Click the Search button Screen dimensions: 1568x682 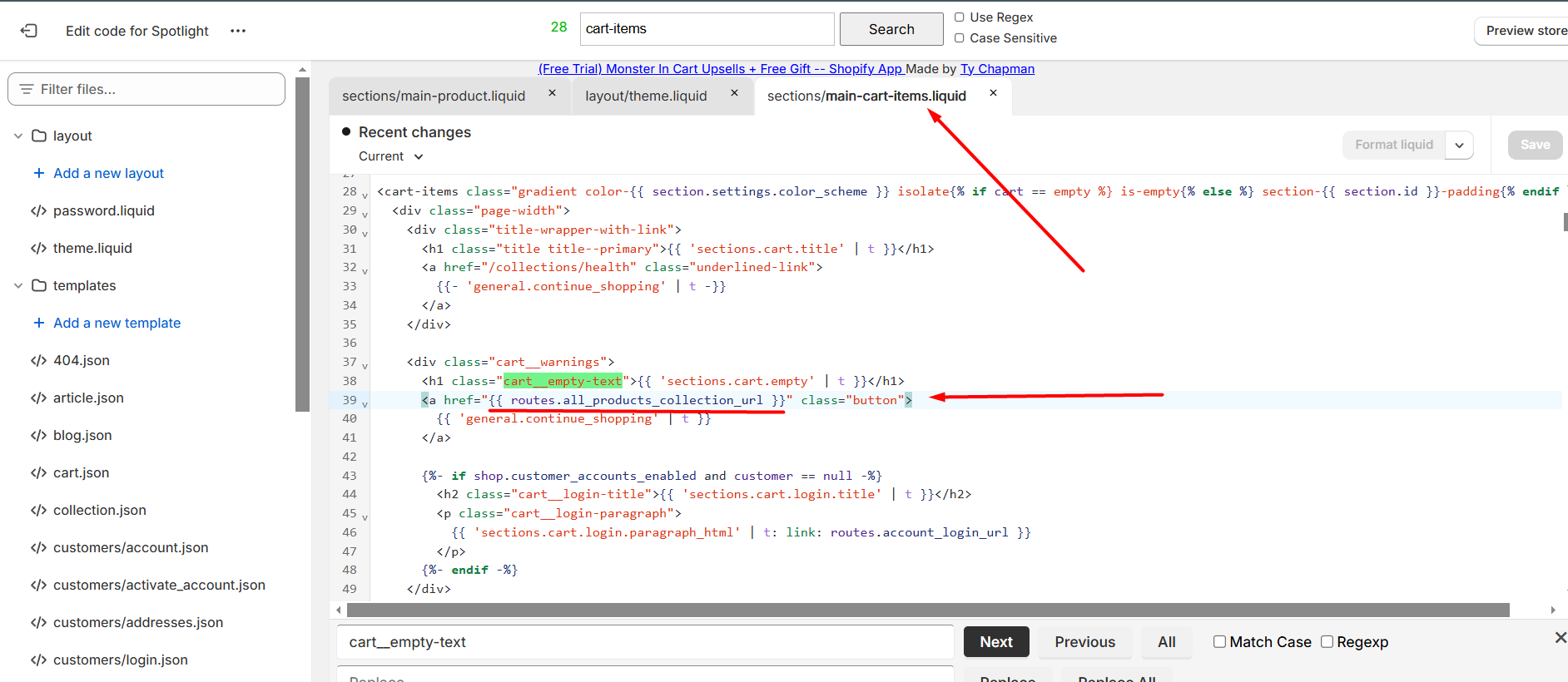coord(891,29)
